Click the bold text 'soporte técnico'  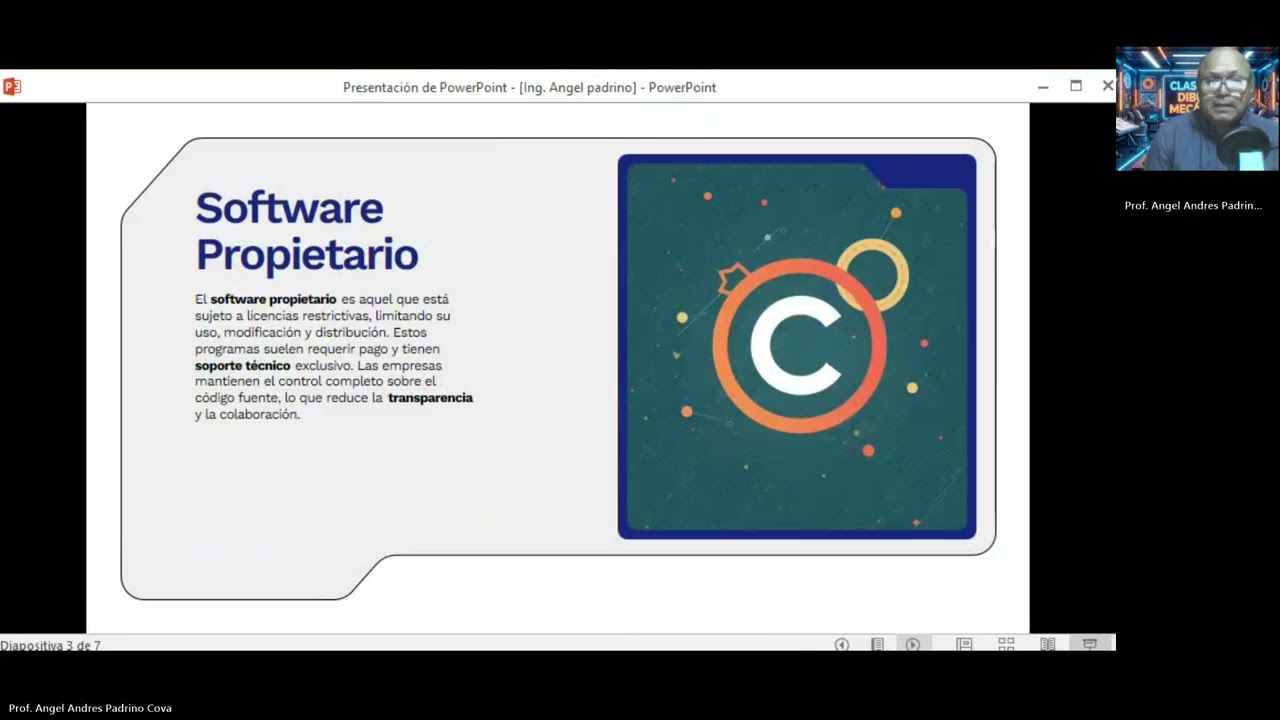coord(242,366)
